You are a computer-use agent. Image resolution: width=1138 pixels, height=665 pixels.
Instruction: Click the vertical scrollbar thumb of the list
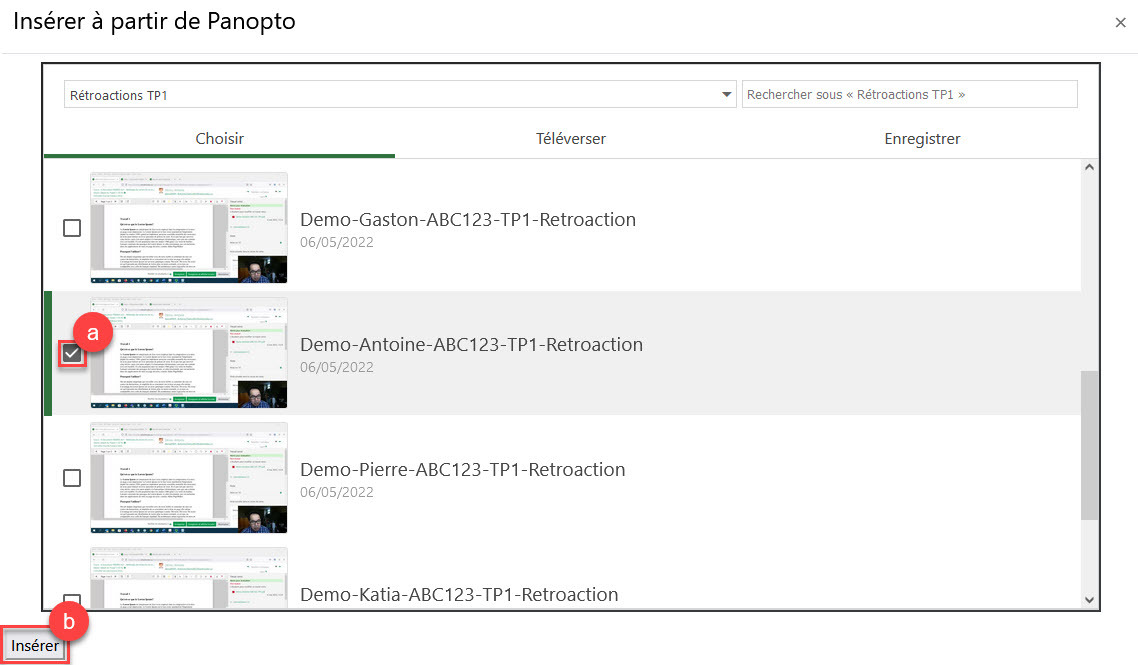tap(1090, 445)
